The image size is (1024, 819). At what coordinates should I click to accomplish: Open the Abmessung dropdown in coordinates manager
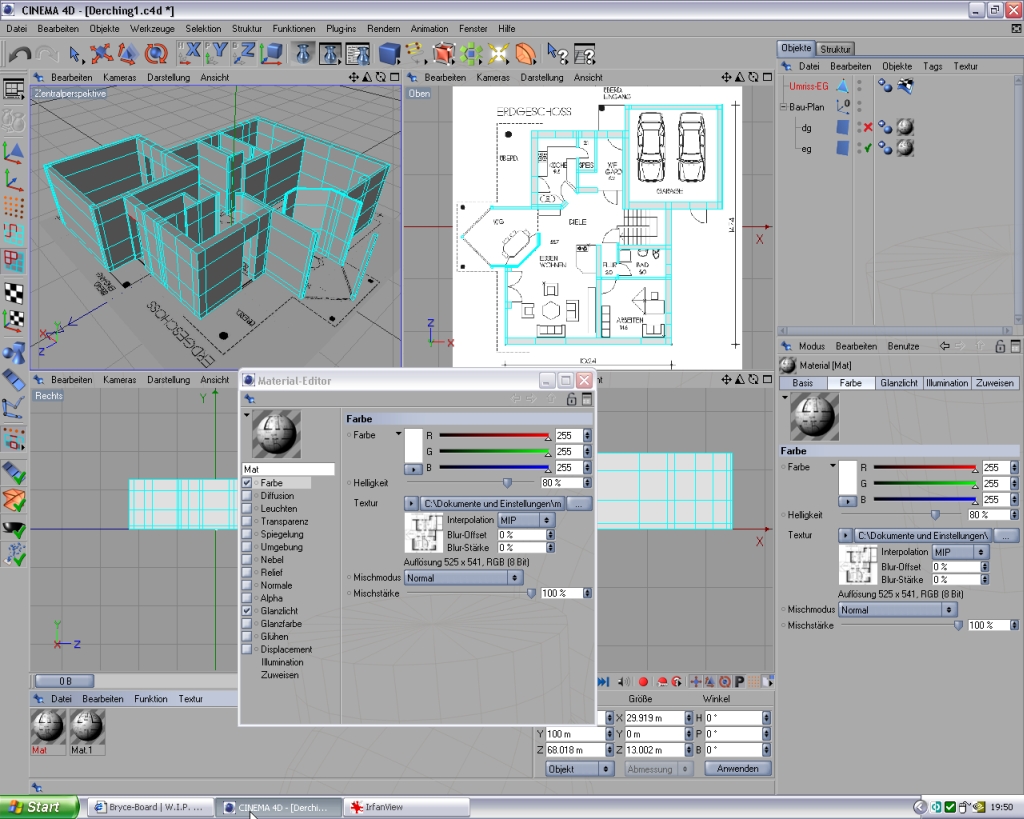tap(658, 769)
